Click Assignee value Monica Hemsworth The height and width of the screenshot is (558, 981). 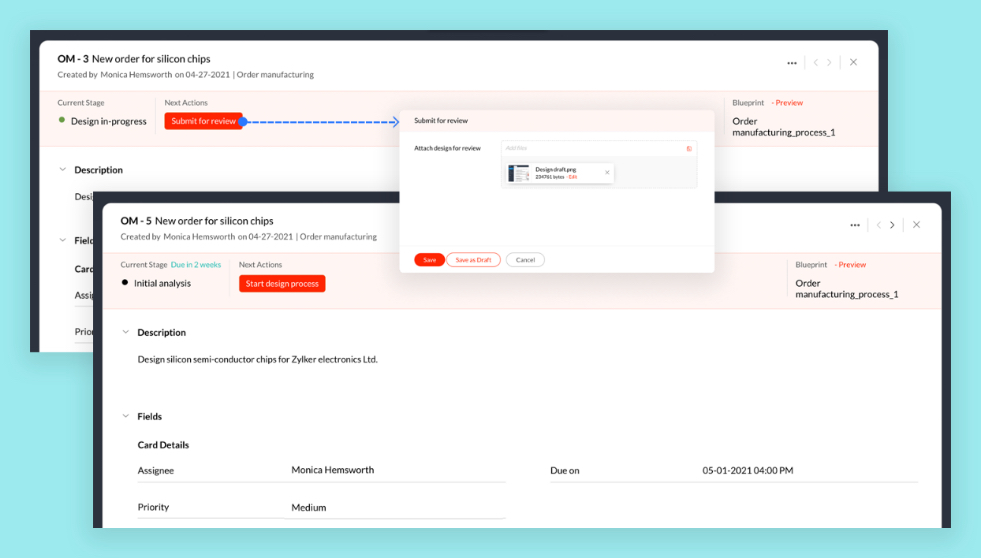pyautogui.click(x=333, y=470)
